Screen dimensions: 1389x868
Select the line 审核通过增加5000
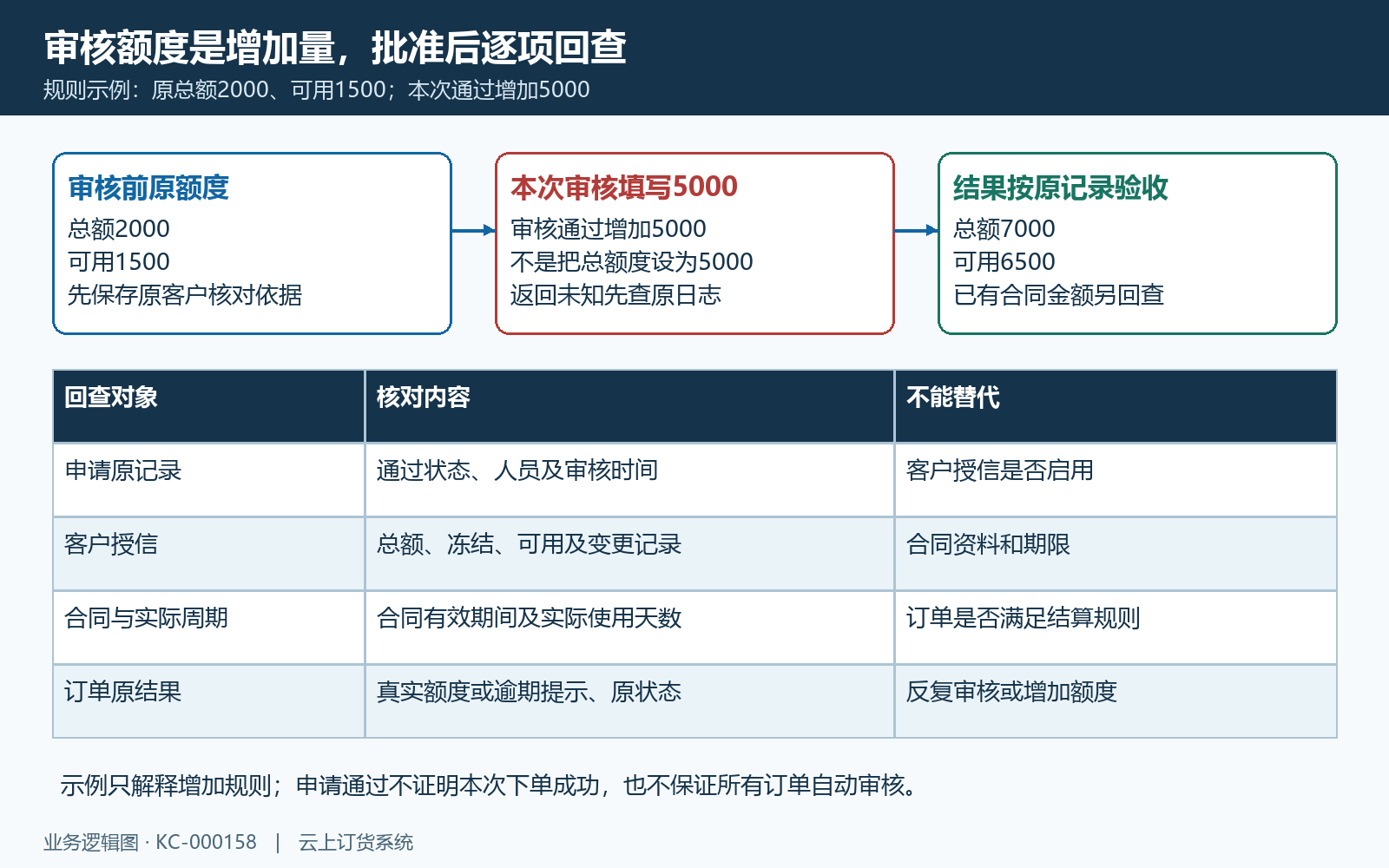tap(609, 228)
